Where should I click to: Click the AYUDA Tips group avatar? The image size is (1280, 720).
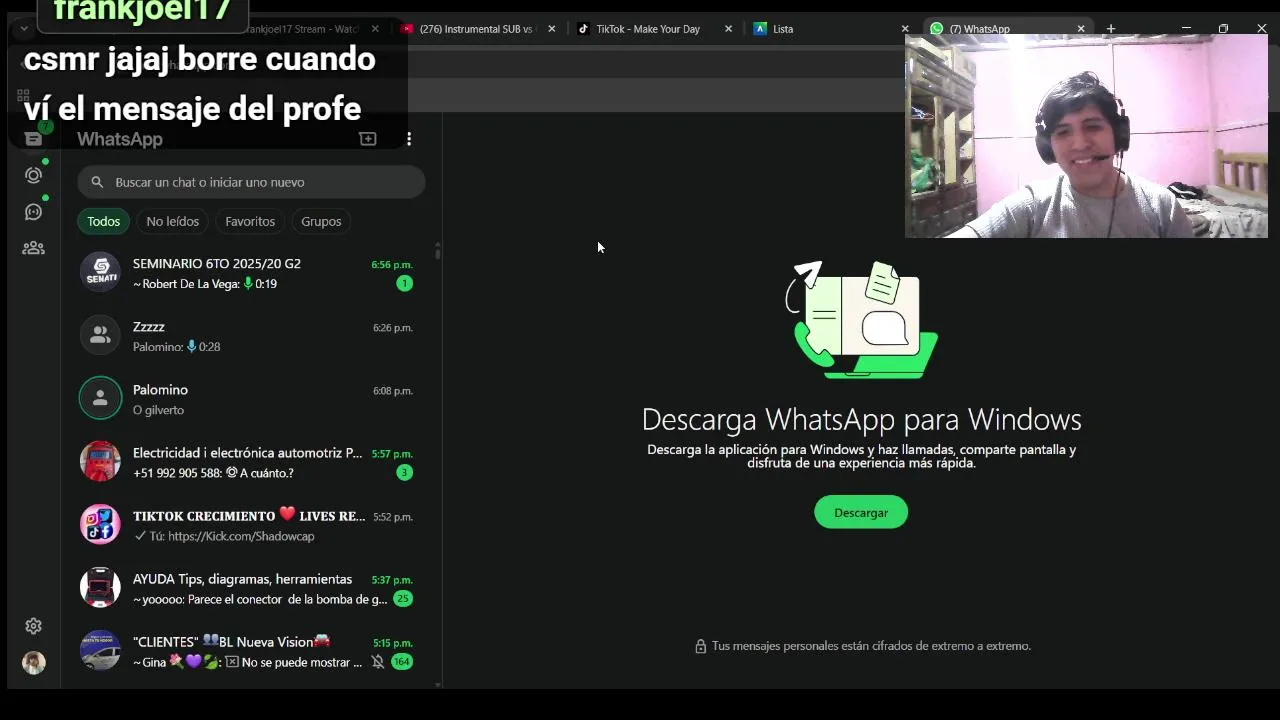100,587
